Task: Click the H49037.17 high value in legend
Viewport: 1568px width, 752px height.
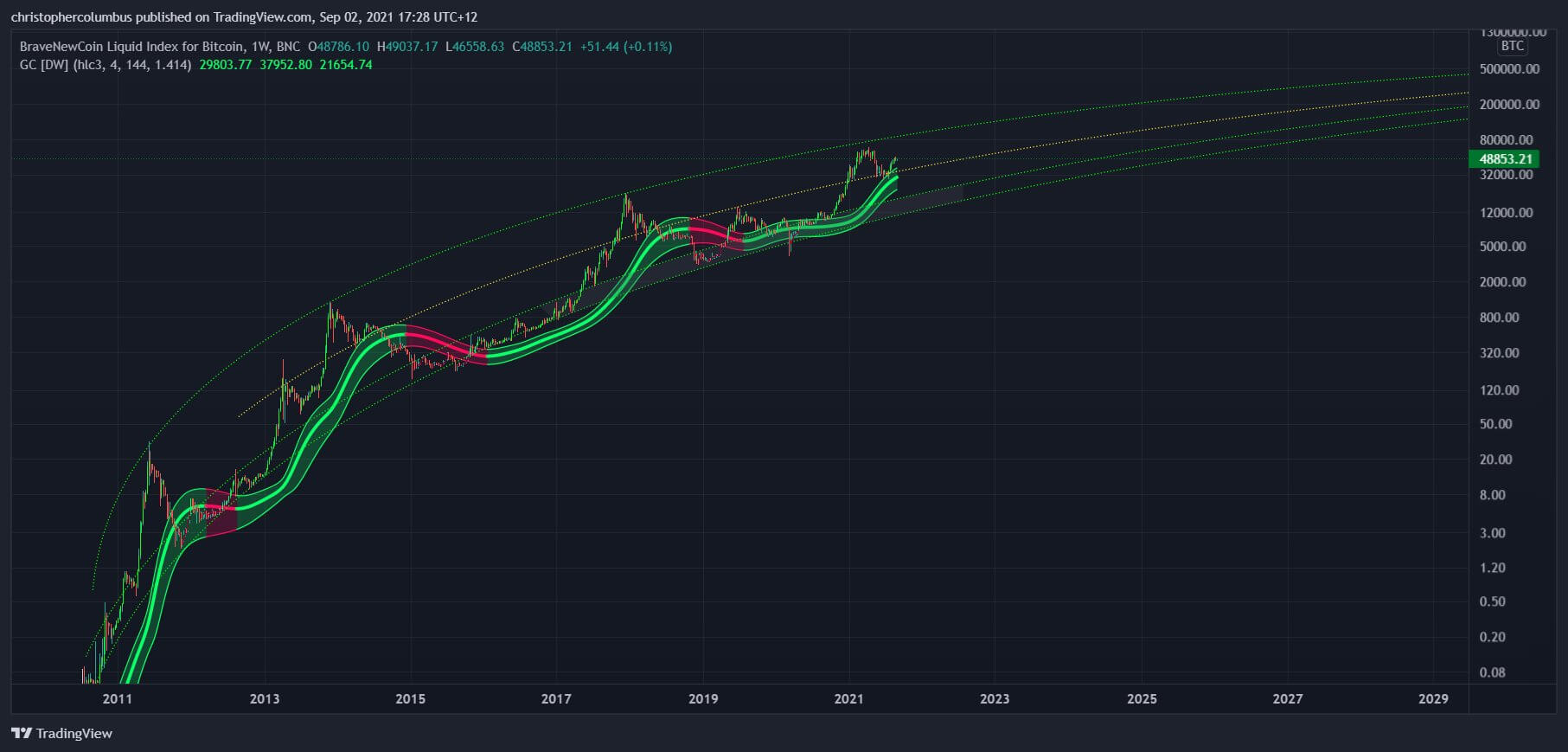Action: pyautogui.click(x=407, y=47)
